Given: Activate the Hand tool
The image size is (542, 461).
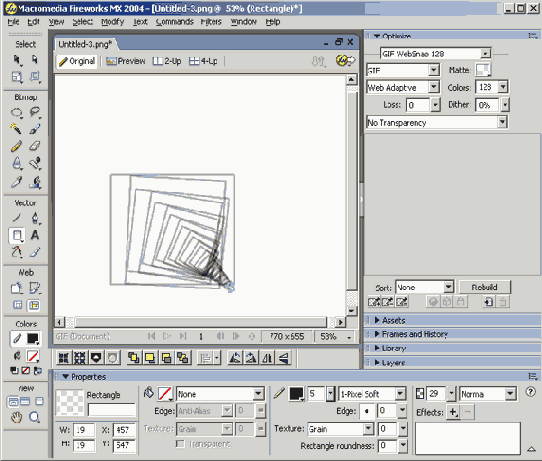Looking at the screenshot, I should click(x=16, y=417).
